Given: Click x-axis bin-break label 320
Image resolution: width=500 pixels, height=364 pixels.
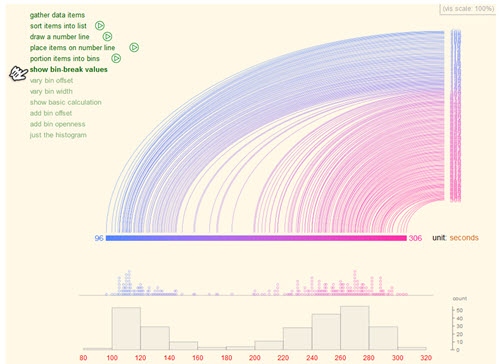Looking at the screenshot, I should [426, 358].
